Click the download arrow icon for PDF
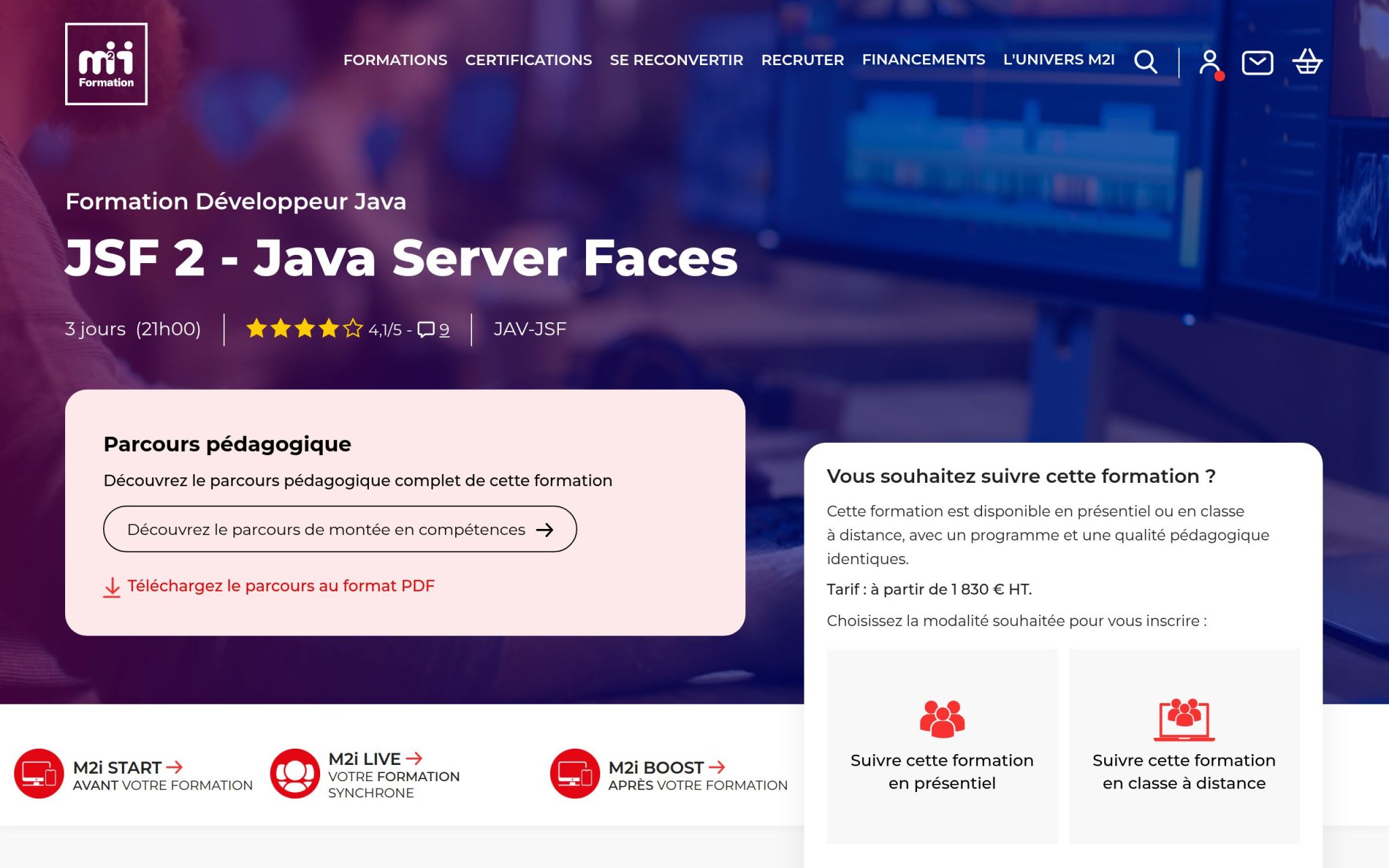The width and height of the screenshot is (1389, 868). 112,587
